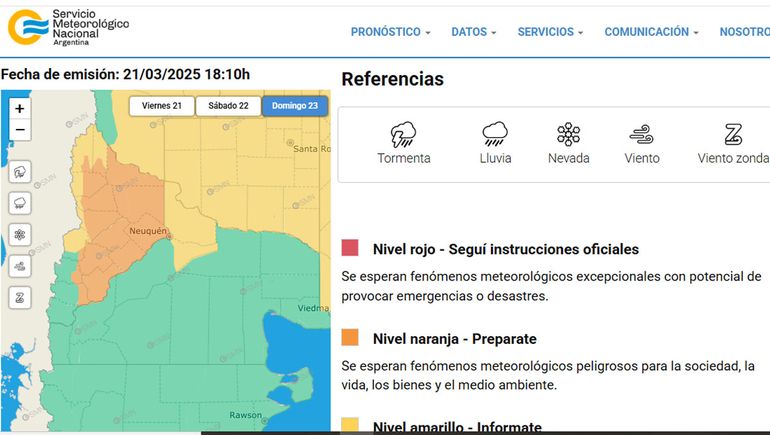The height and width of the screenshot is (435, 770).
Task: Select the Domingo 23 tab
Action: click(x=295, y=106)
